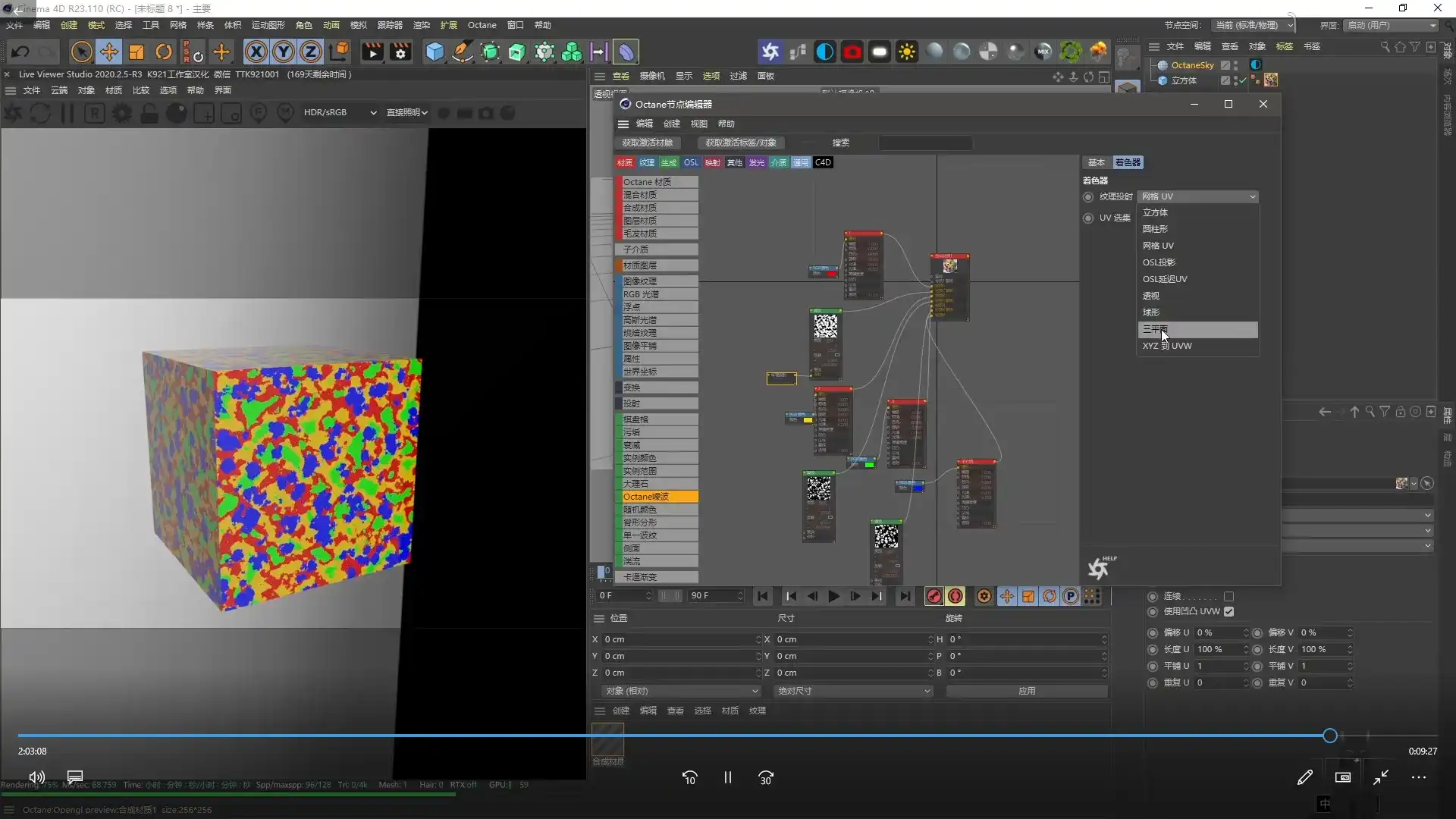Switch to the 基本 tab

point(1096,162)
